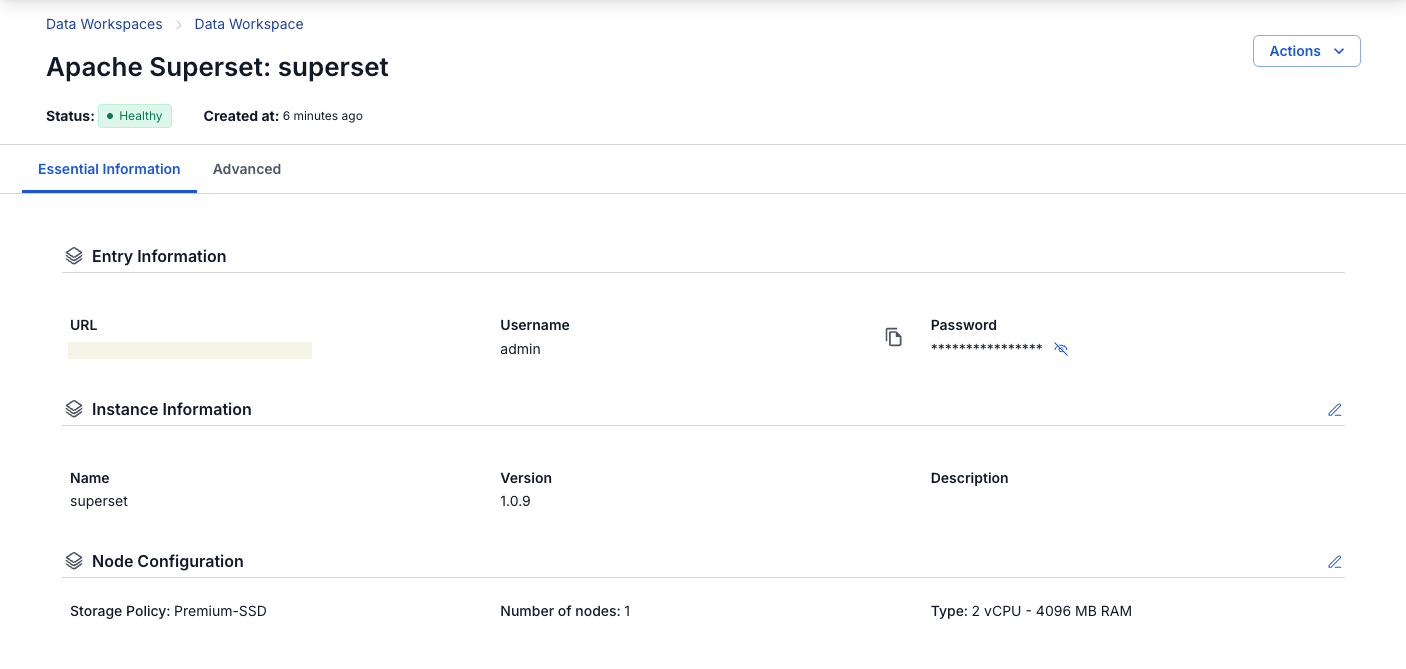Select the masked password asterisks

coord(987,349)
